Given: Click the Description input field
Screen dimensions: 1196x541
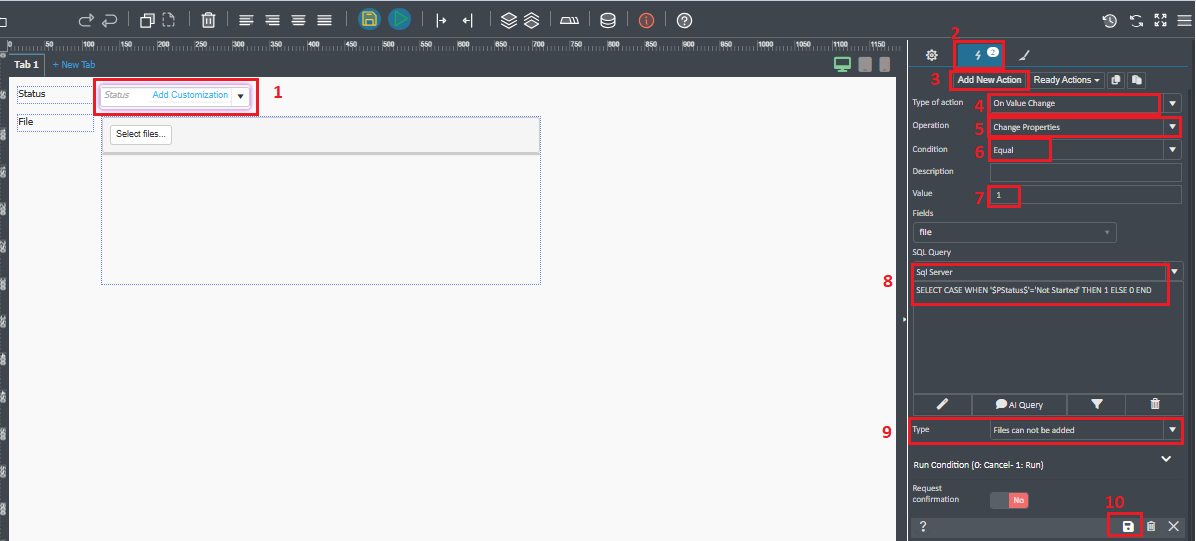Looking at the screenshot, I should pos(1085,172).
